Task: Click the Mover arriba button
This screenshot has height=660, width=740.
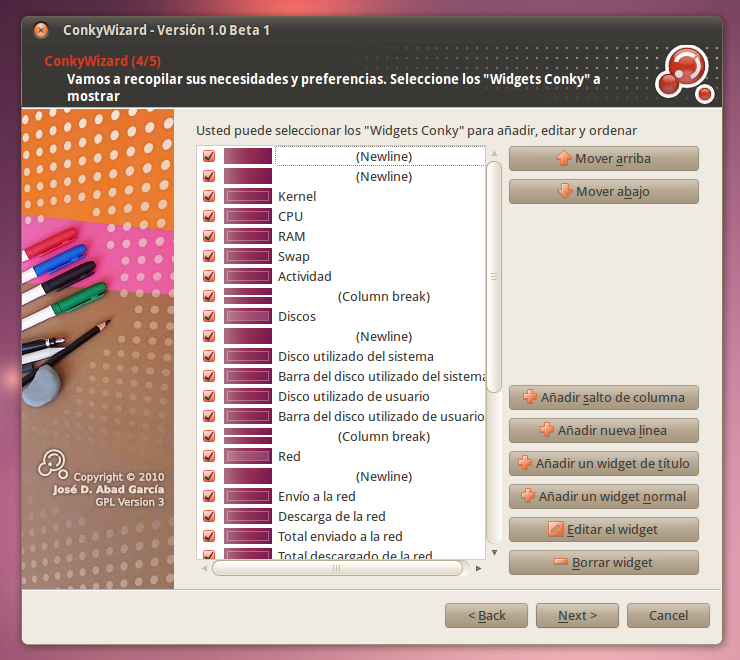Action: coord(604,158)
